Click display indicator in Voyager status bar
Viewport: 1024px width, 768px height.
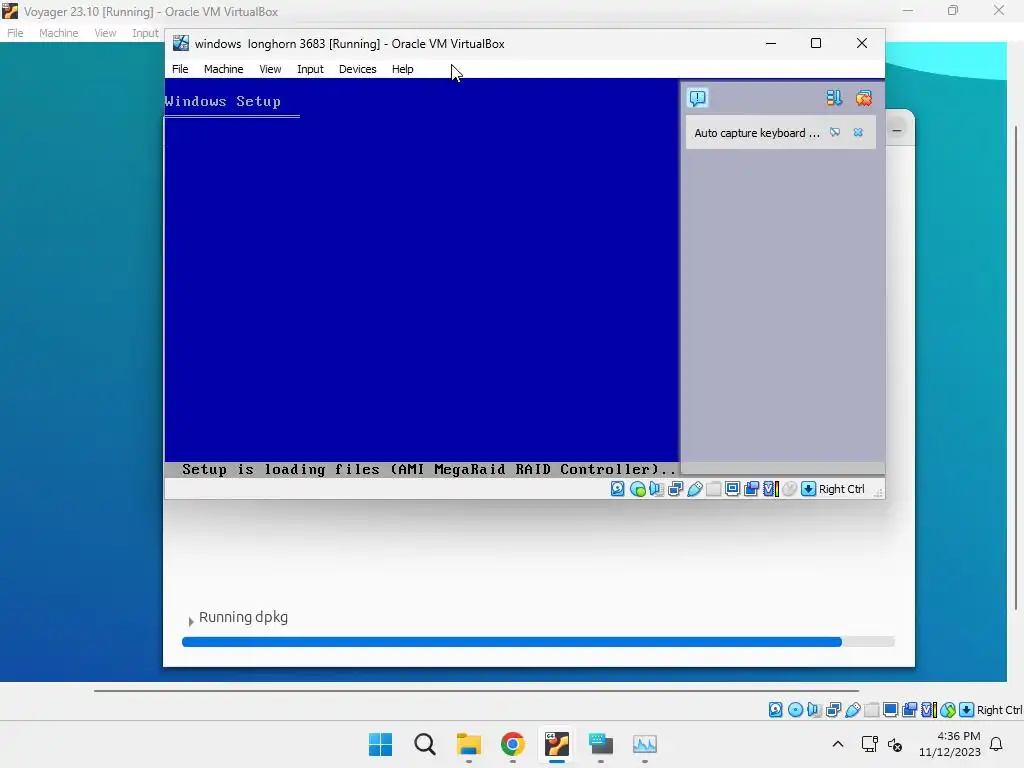pyautogui.click(x=890, y=710)
